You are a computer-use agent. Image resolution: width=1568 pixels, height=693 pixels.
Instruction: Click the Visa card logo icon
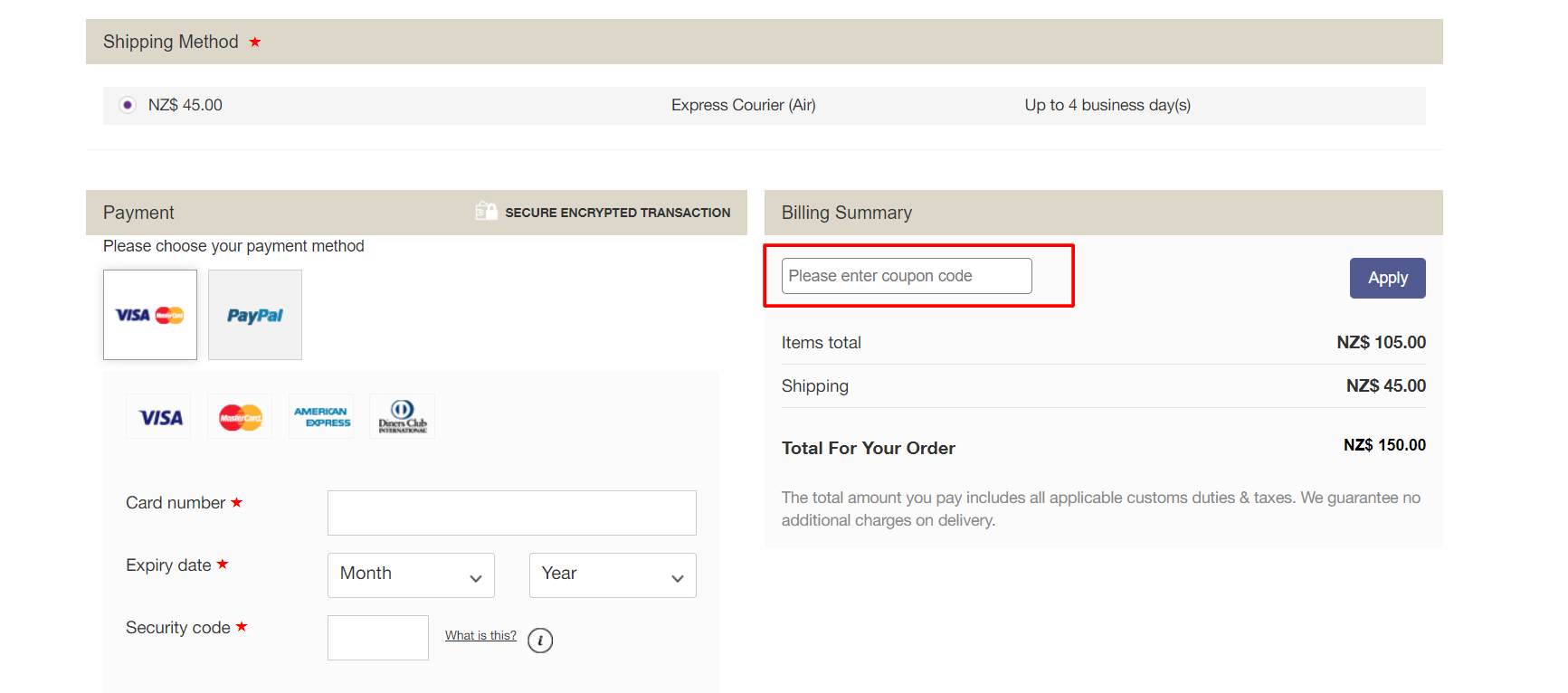[158, 416]
